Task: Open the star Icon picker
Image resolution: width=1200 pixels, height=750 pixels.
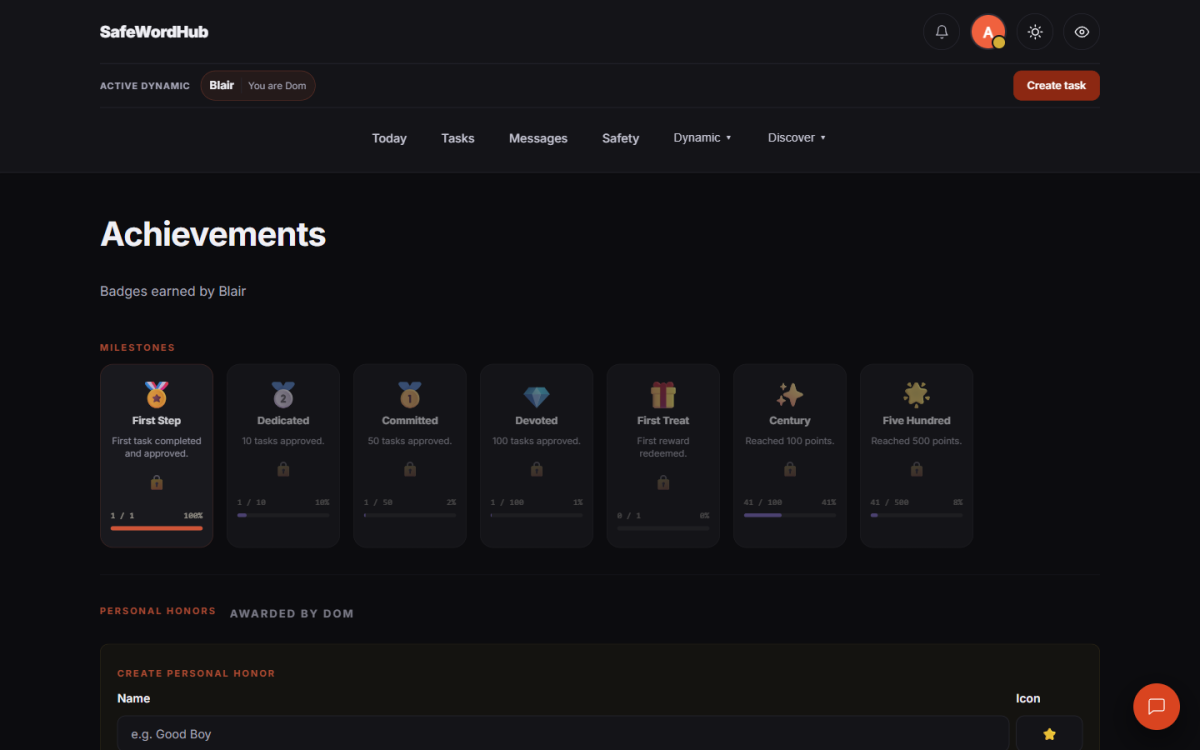Action: 1049,733
